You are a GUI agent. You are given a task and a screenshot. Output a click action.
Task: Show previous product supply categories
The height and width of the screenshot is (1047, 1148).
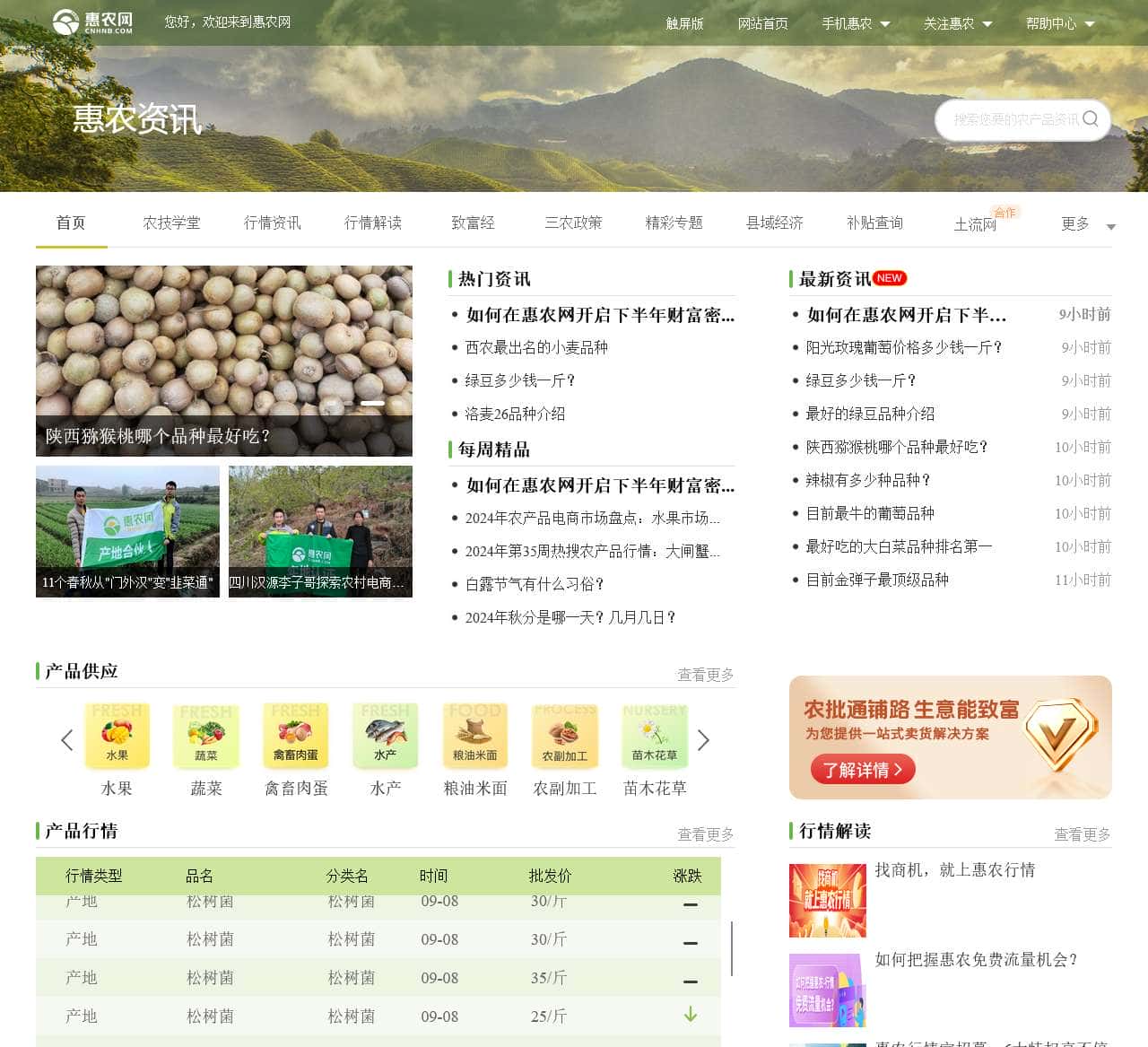tap(66, 740)
